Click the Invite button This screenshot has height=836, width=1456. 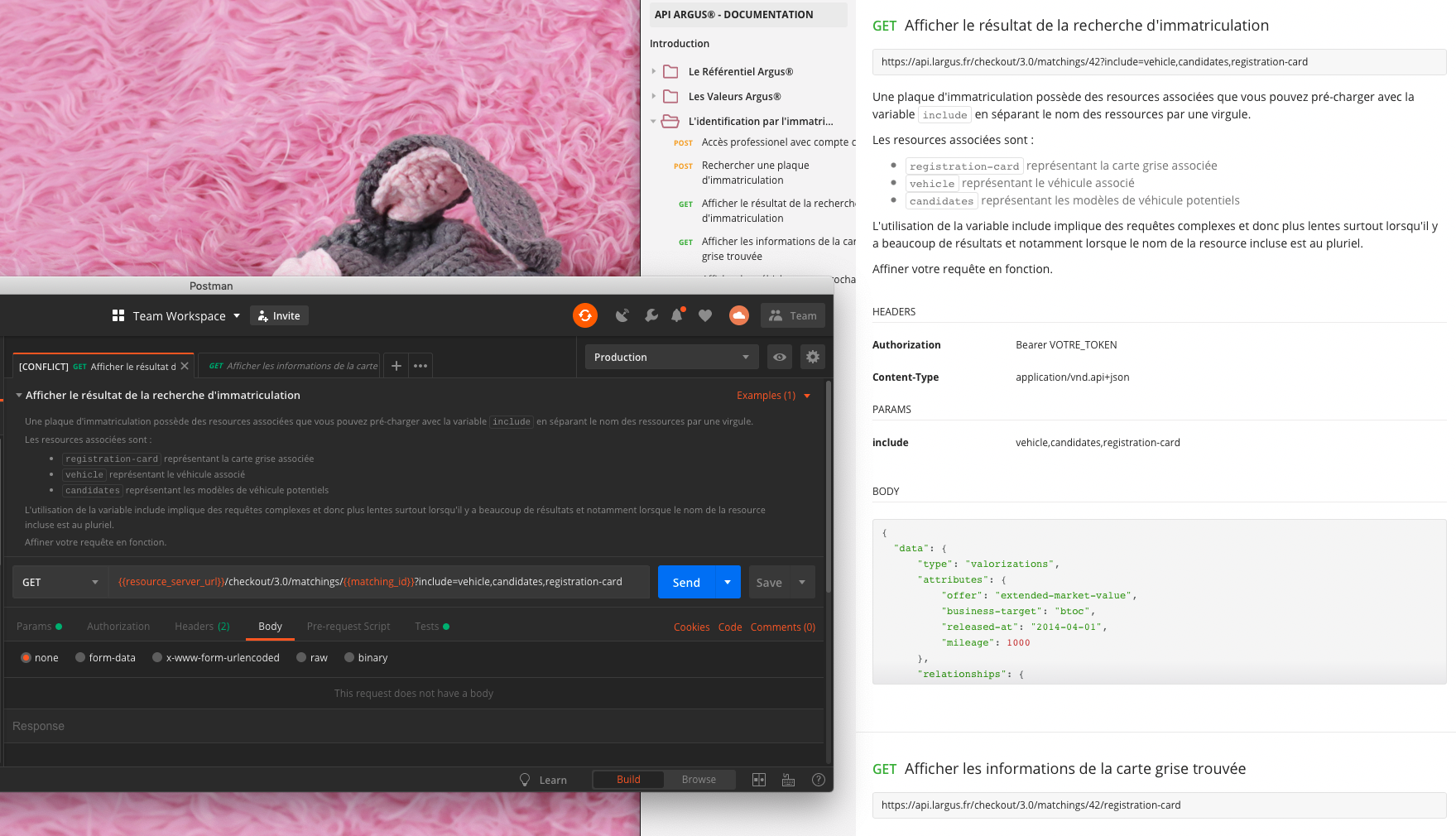pos(279,315)
